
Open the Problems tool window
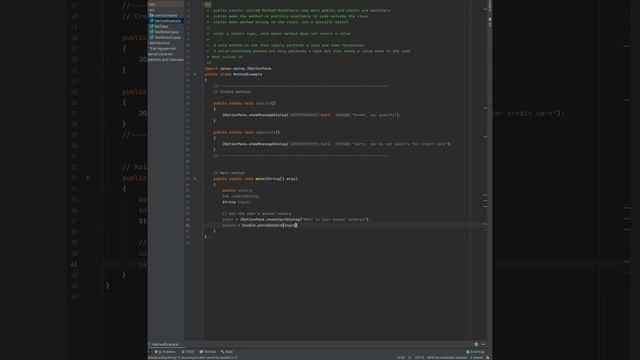[165, 352]
